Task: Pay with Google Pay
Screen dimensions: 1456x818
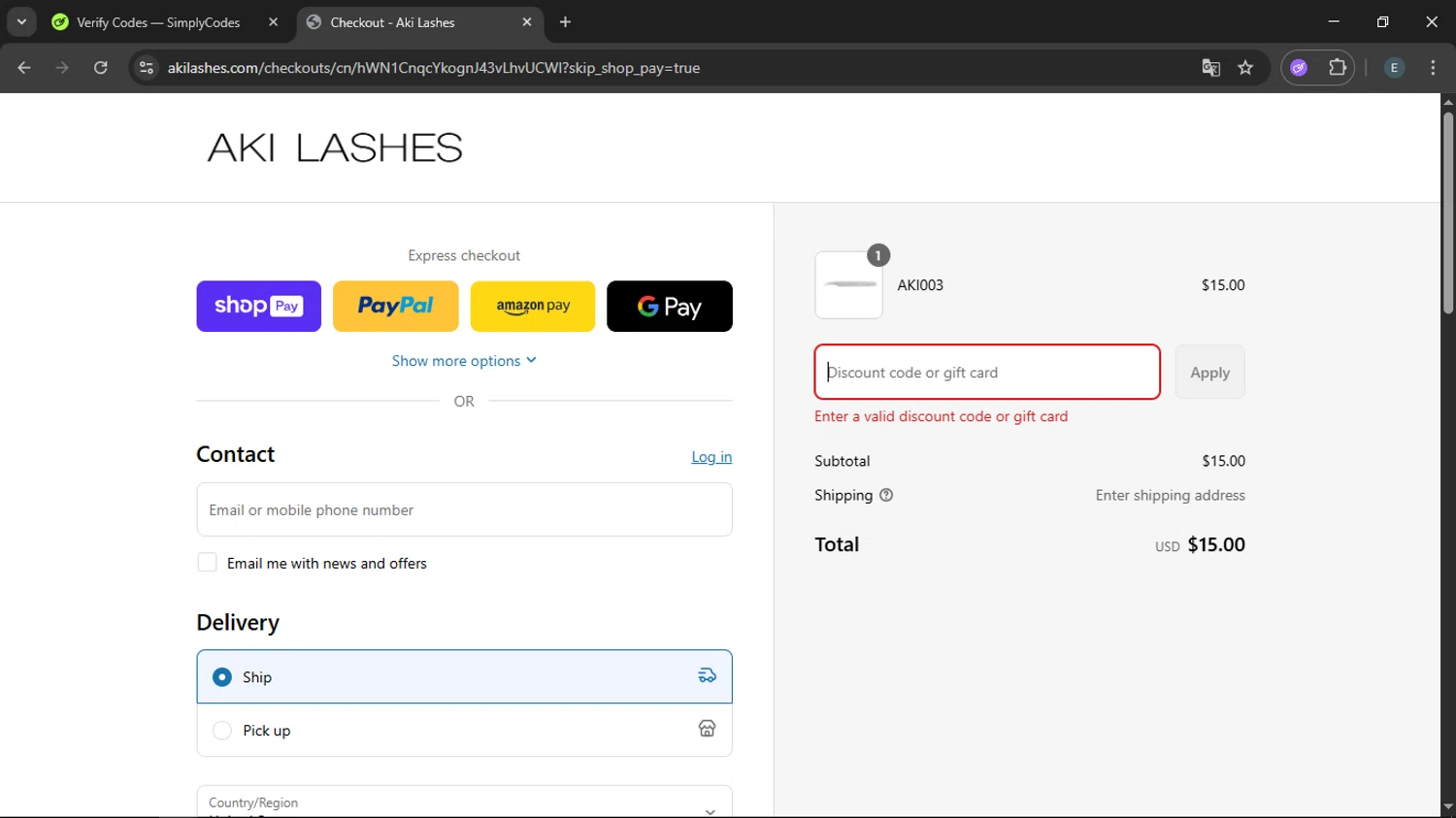Action: (x=670, y=307)
